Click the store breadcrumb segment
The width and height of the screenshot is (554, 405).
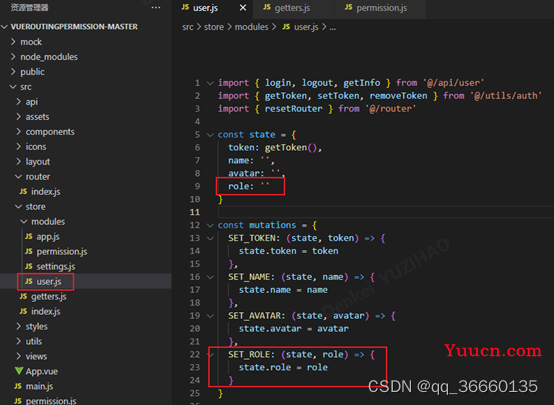point(214,27)
